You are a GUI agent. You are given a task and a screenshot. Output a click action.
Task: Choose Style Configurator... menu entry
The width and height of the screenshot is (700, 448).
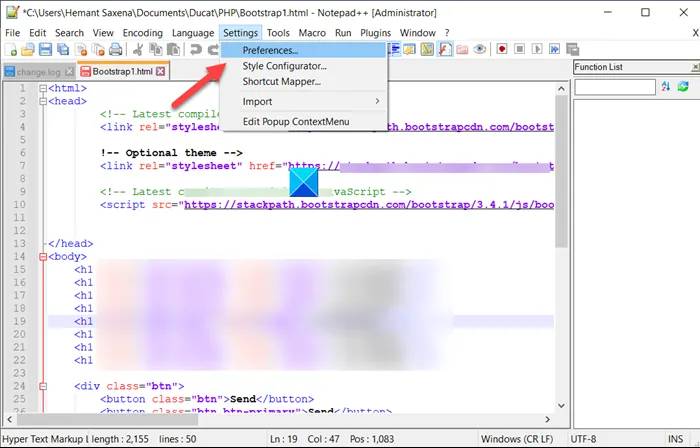pos(304,66)
